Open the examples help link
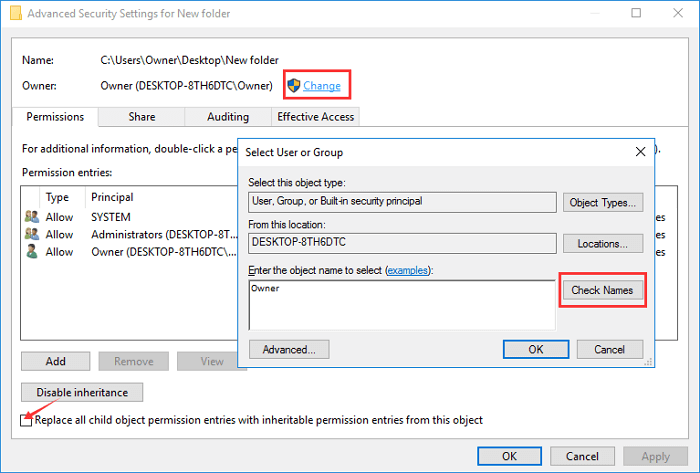700x473 pixels. coord(407,270)
